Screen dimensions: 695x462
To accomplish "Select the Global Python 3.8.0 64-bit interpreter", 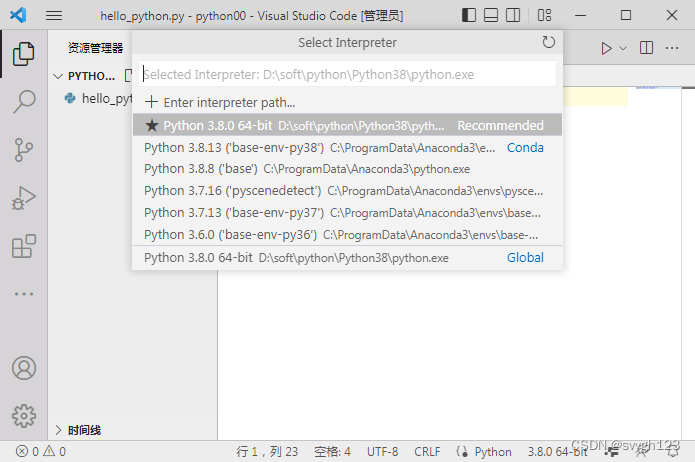I will coord(348,258).
